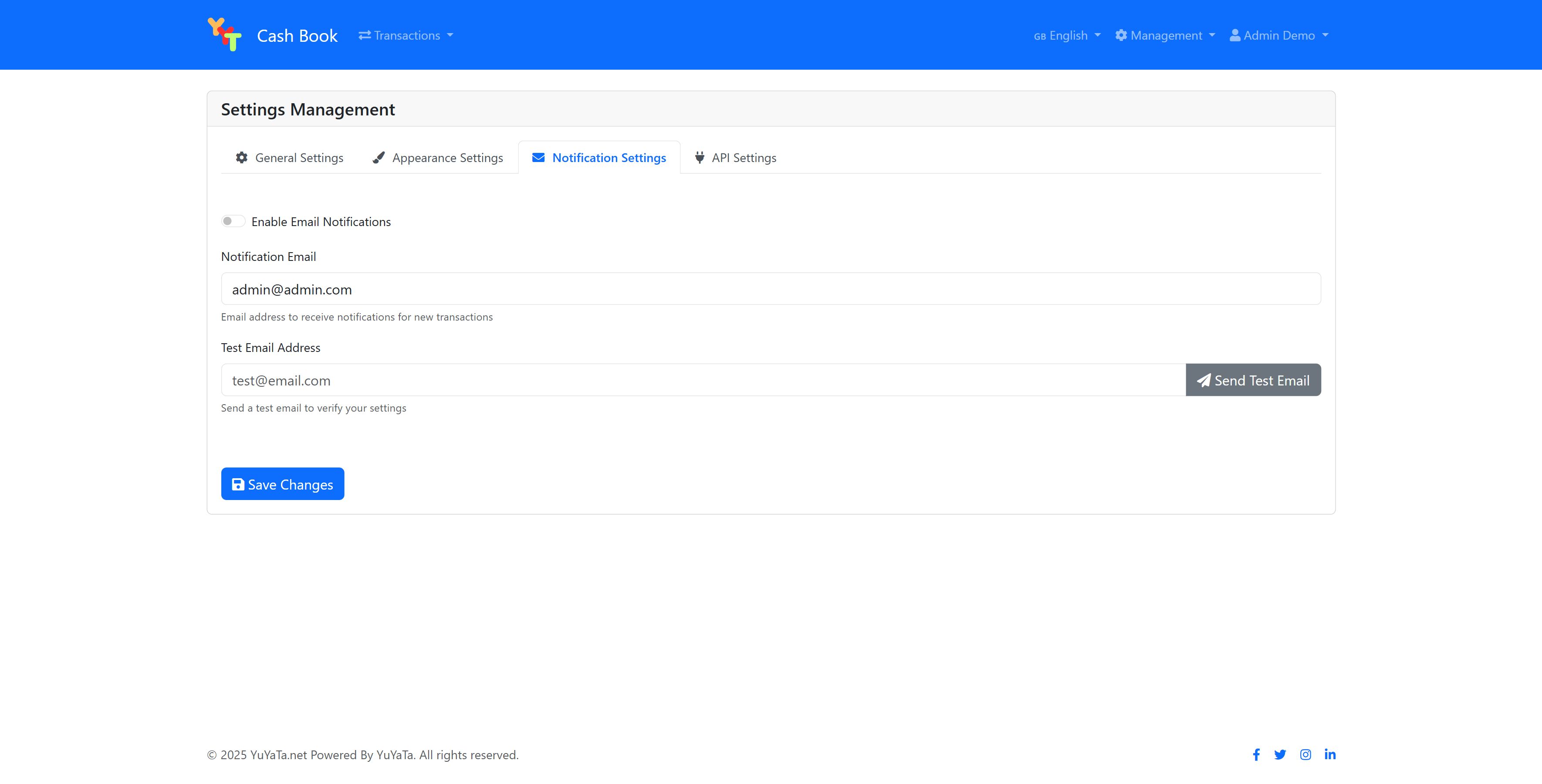Viewport: 1542px width, 784px height.
Task: Open the English language dropdown
Action: [x=1067, y=35]
